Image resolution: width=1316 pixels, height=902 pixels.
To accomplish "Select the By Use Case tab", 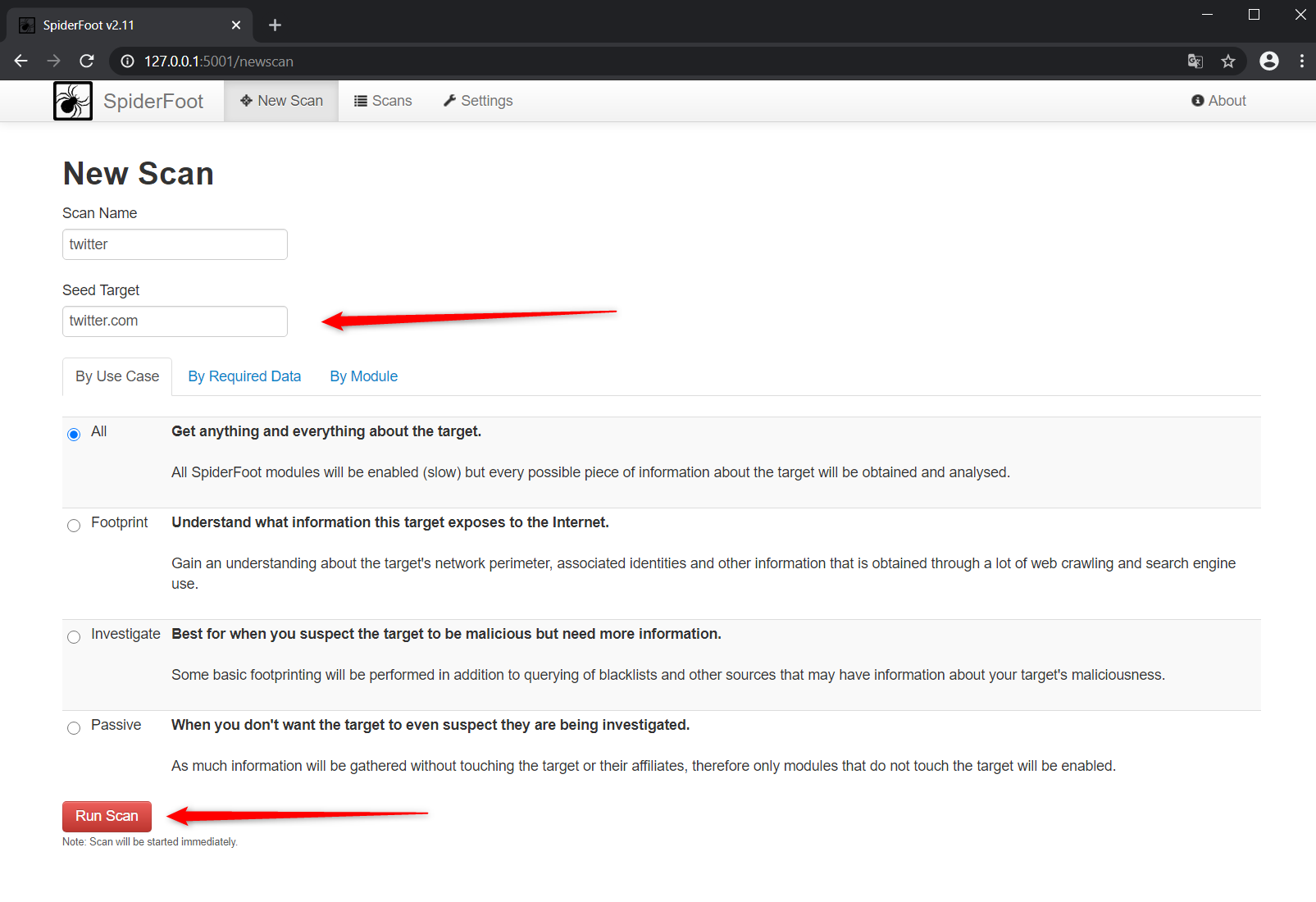I will pyautogui.click(x=117, y=376).
